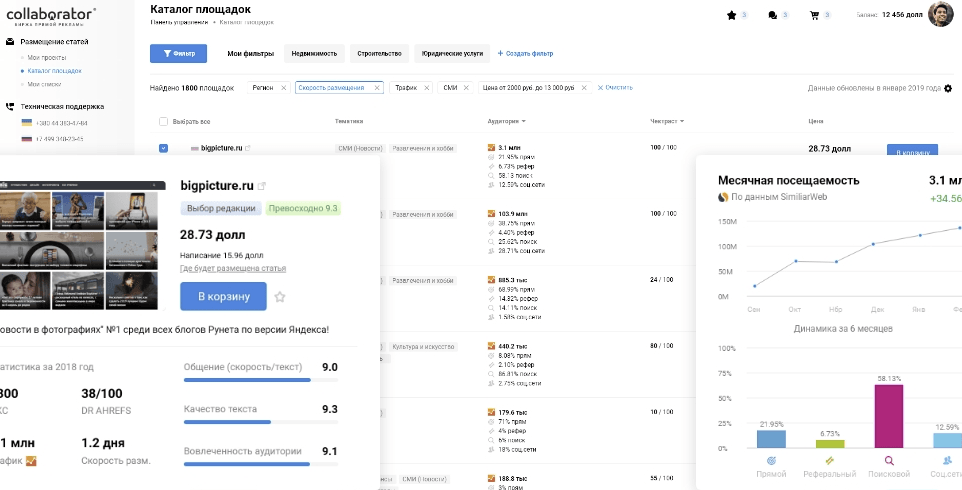This screenshot has height=490, width=962.
Task: Click the traffic icon next to 103.9 млн
Action: [x=491, y=214]
